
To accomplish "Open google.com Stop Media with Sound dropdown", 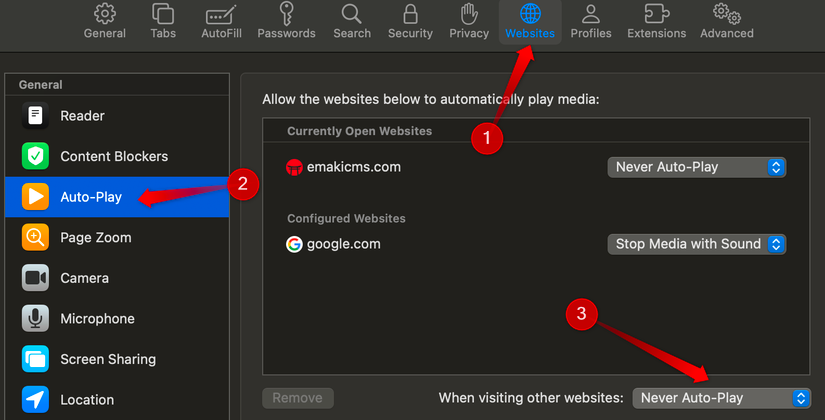I will (x=697, y=244).
